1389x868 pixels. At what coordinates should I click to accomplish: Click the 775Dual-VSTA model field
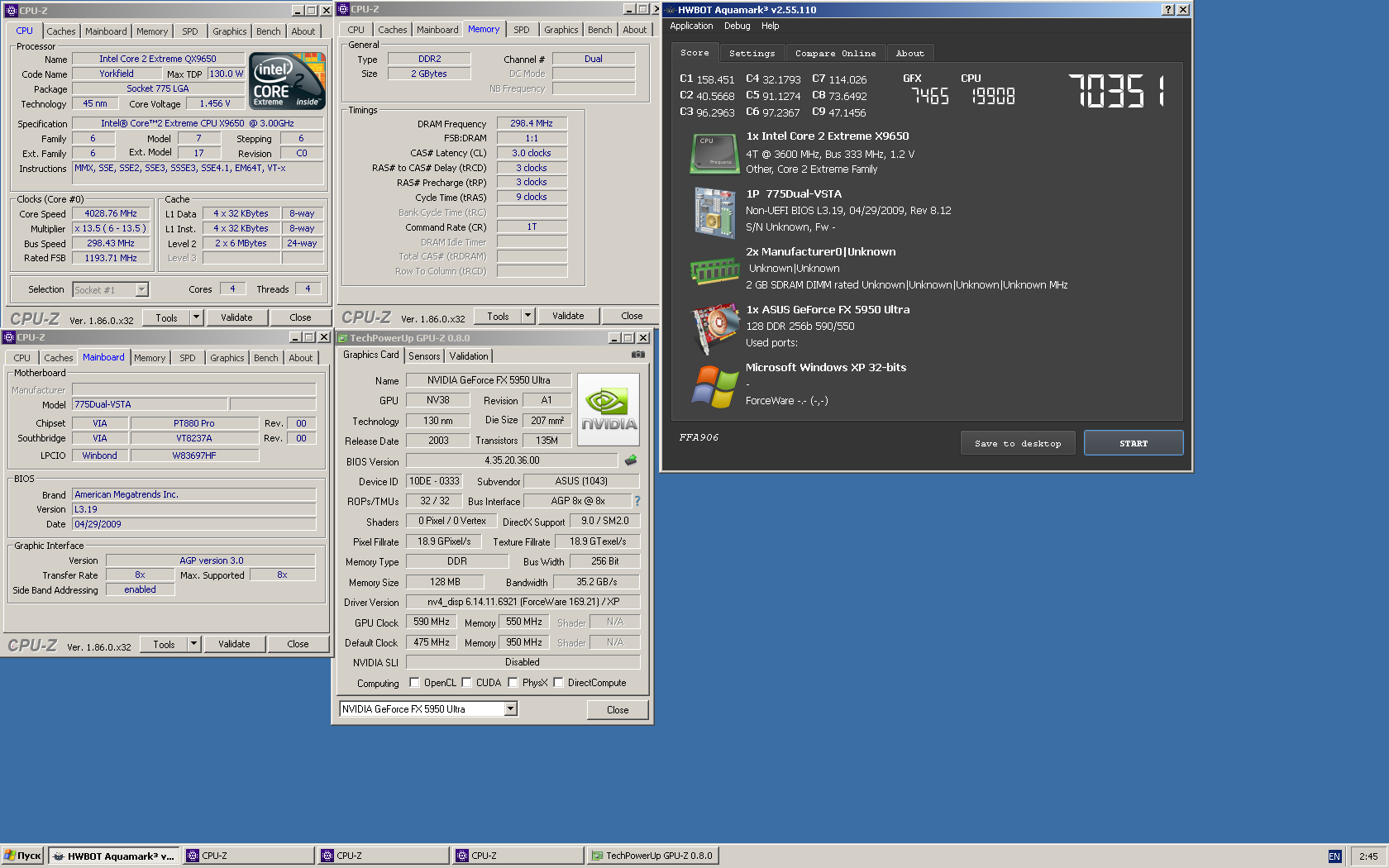pos(150,404)
